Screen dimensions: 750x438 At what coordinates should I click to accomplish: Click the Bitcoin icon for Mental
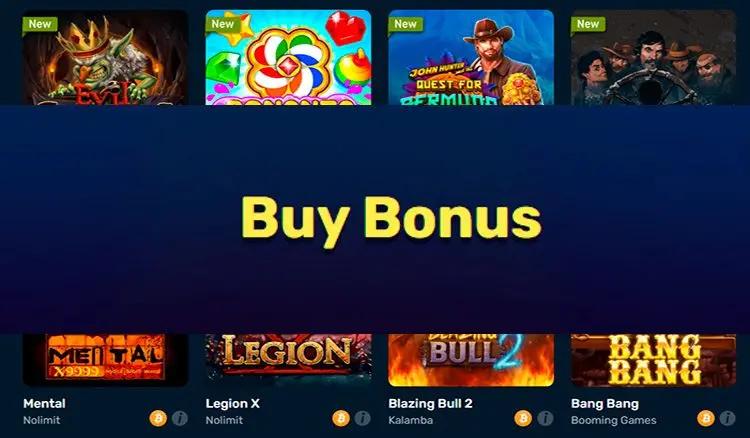pos(158,418)
